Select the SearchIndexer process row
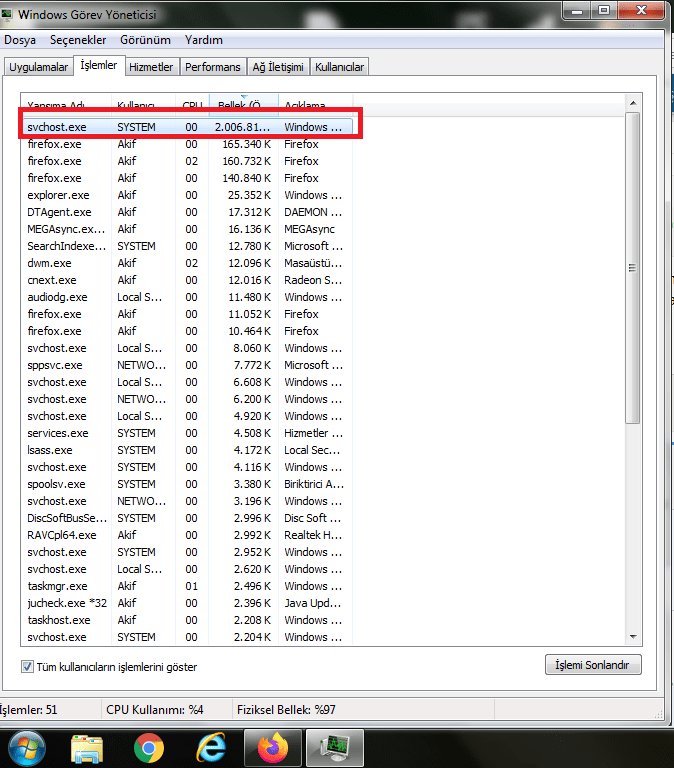674x768 pixels. coord(187,246)
